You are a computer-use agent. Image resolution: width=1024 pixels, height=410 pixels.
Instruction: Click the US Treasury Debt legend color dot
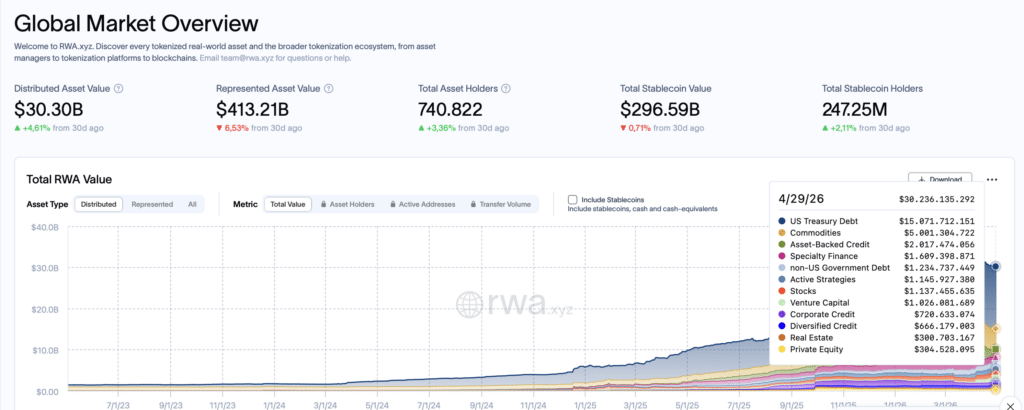(x=782, y=221)
